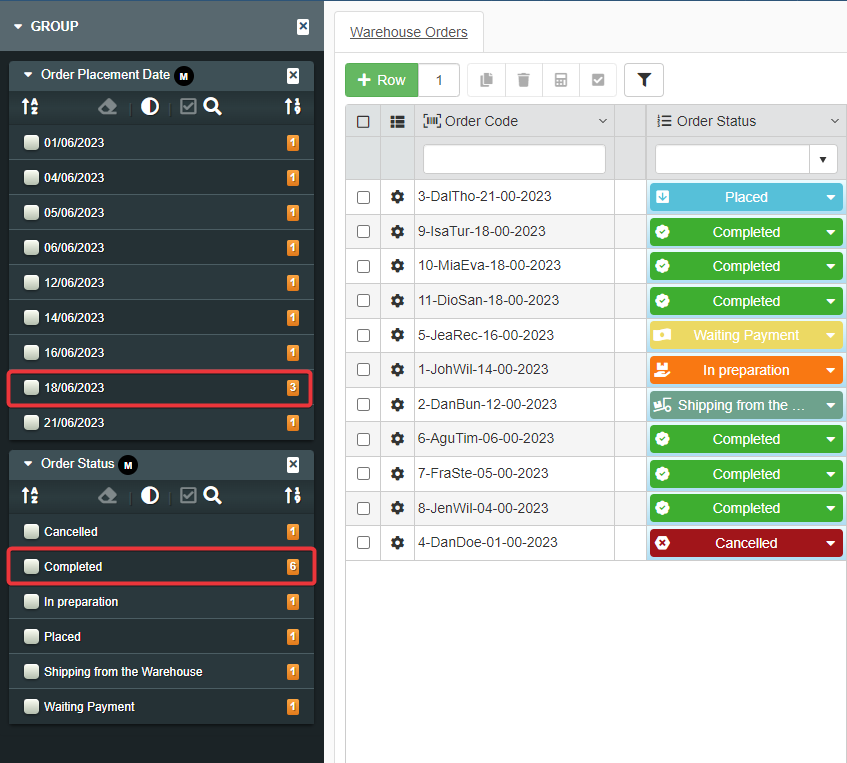Click the Order Code column header
Screen dimensions: 847x763
(x=481, y=121)
